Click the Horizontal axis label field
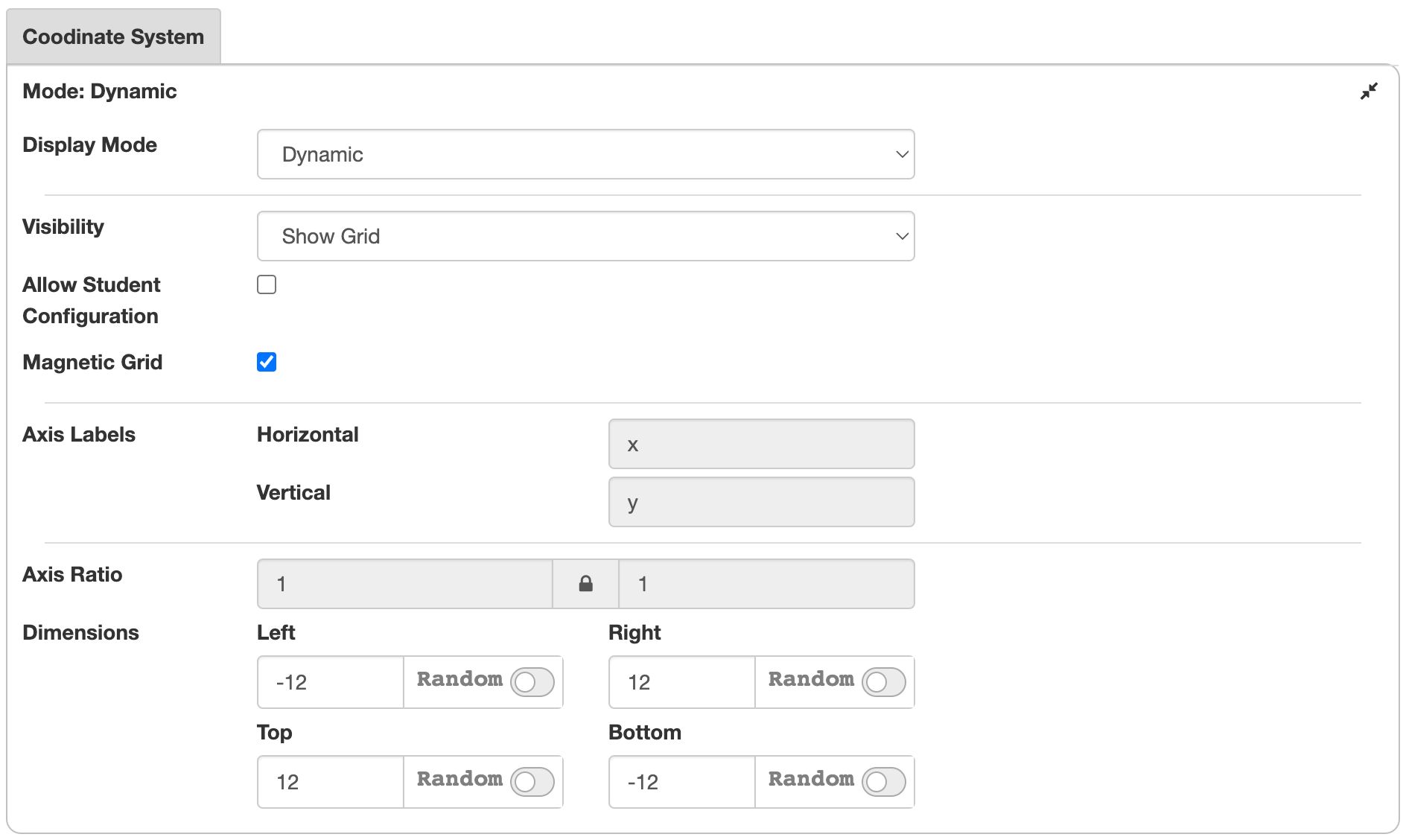This screenshot has width=1406, height=840. pos(760,444)
